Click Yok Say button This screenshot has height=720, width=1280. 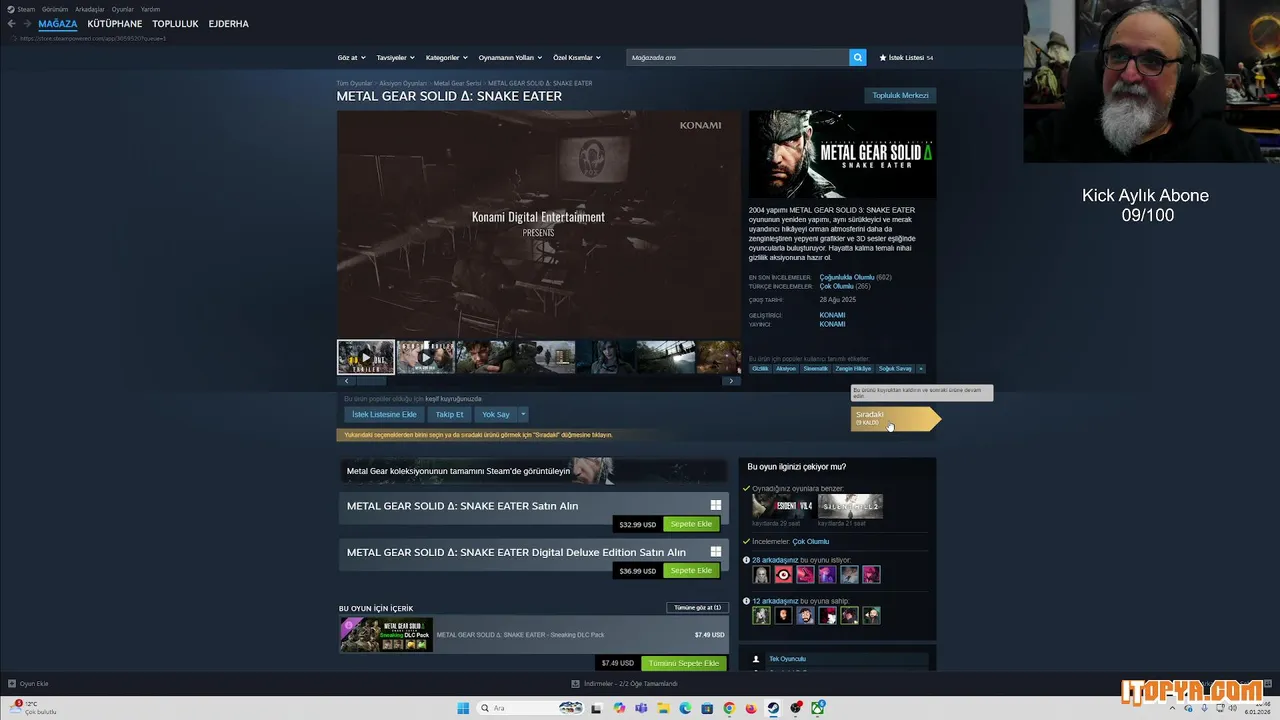coord(495,414)
